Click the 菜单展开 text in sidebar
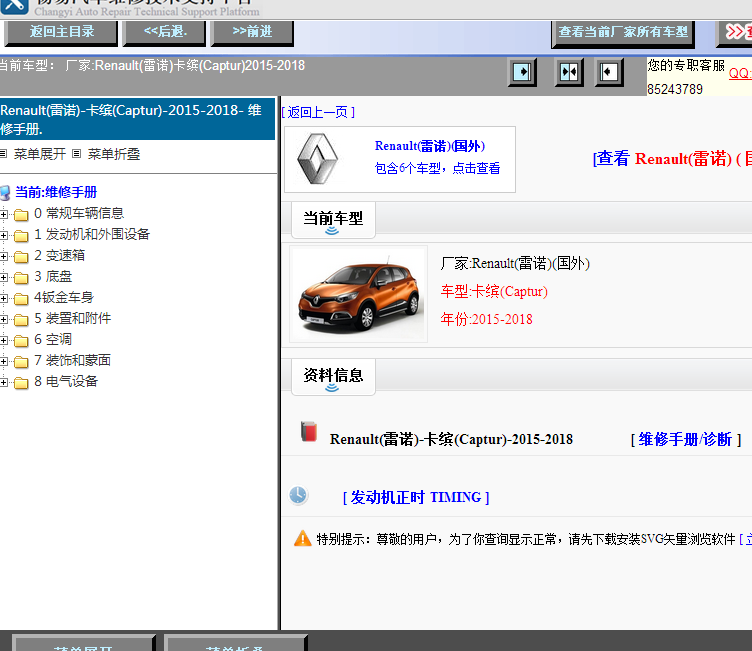 pyautogui.click(x=40, y=154)
